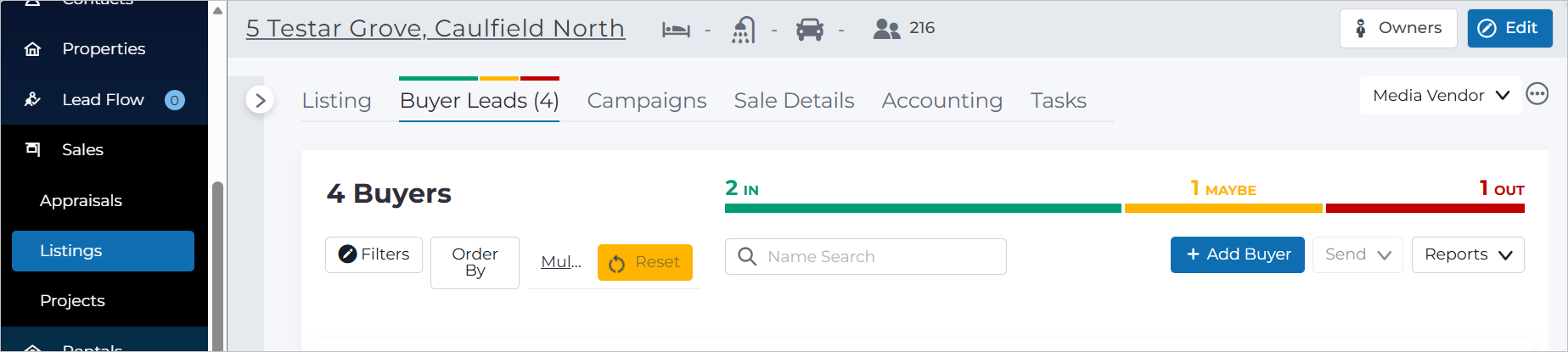Open the Send dropdown
1568x352 pixels.
[x=1357, y=254]
